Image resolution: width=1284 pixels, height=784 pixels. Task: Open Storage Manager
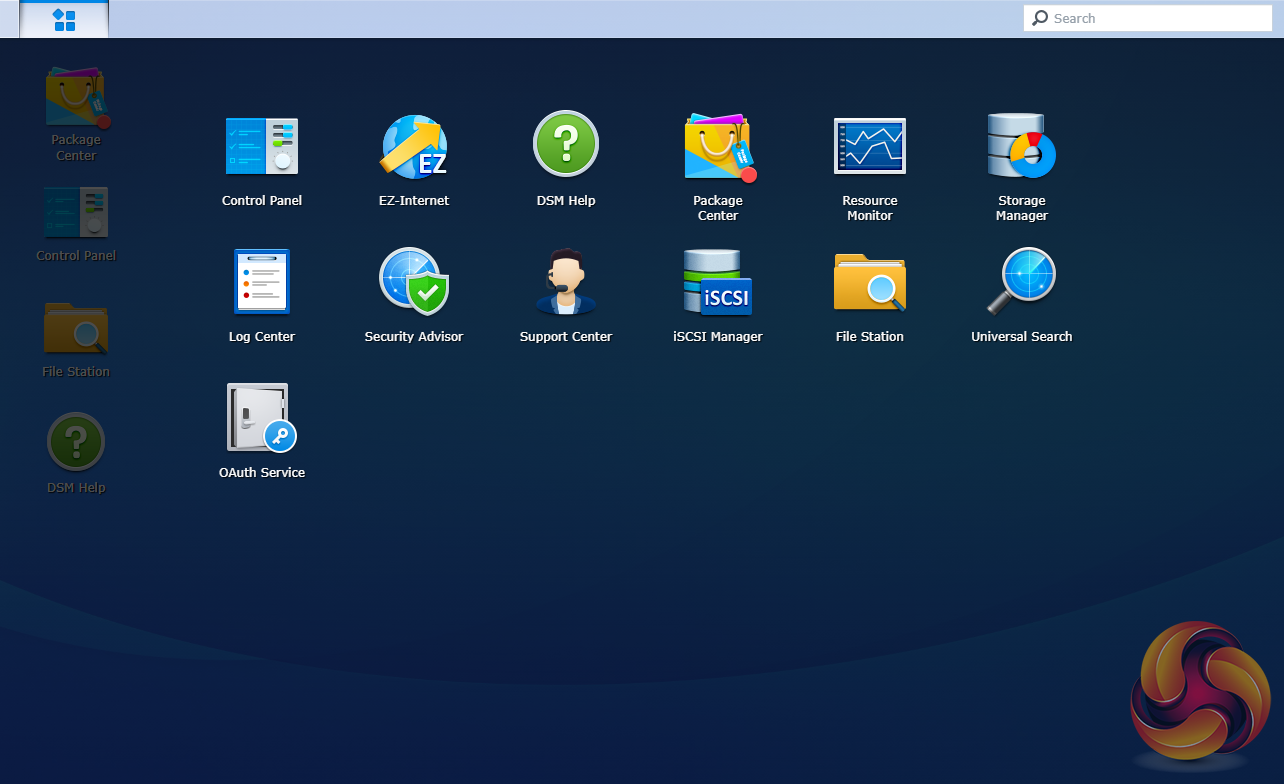(1021, 147)
